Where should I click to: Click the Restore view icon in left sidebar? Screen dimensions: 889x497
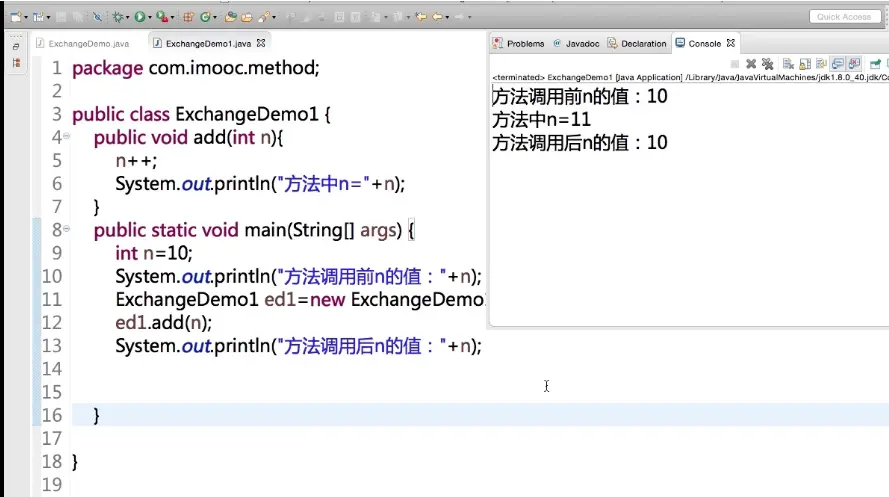point(16,47)
